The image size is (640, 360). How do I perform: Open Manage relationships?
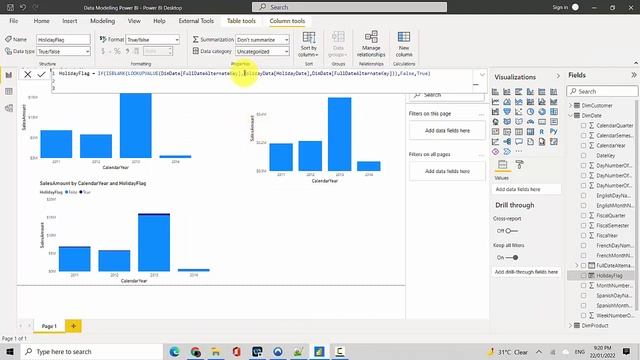pos(371,44)
